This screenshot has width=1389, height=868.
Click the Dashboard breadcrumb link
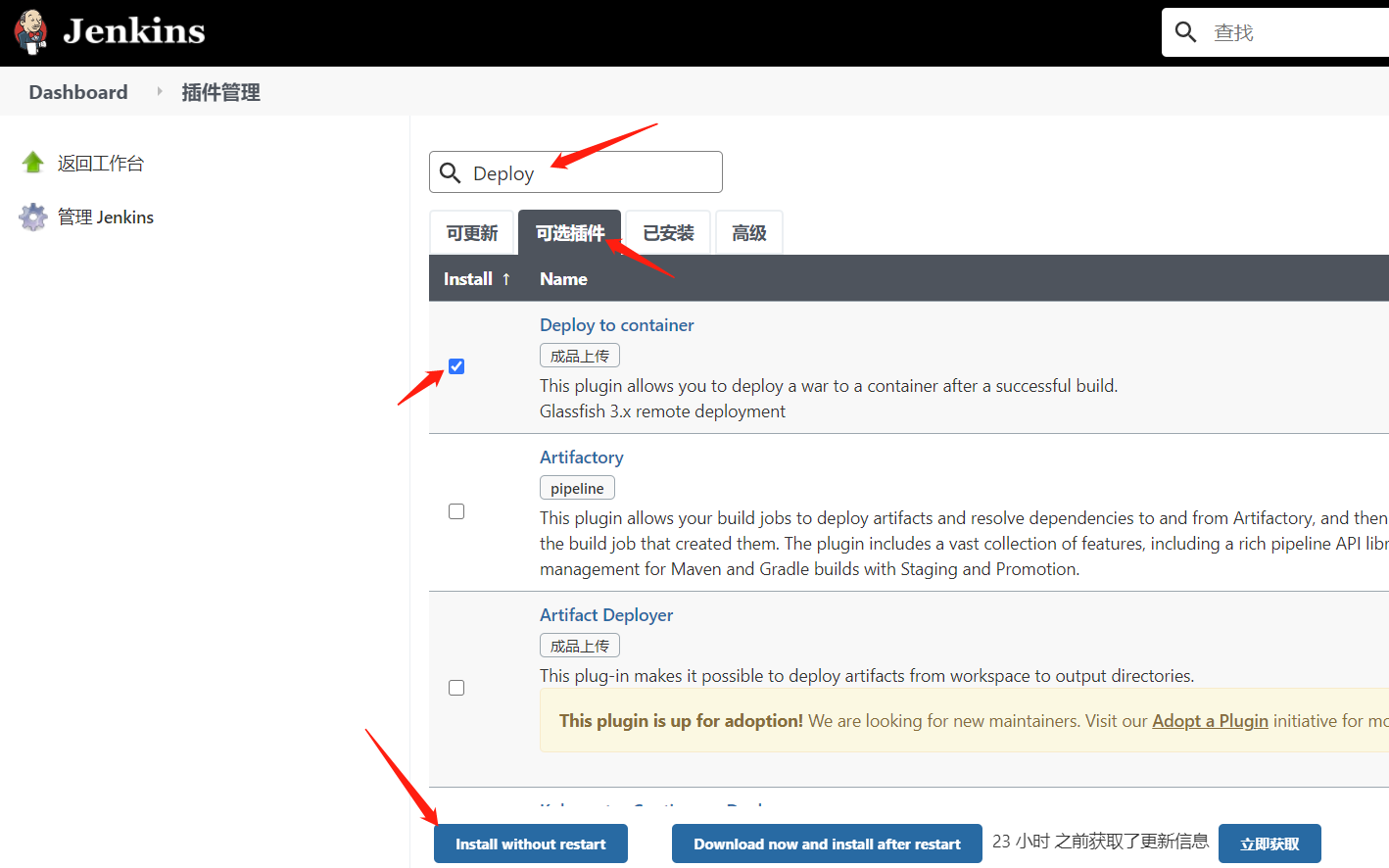78,92
